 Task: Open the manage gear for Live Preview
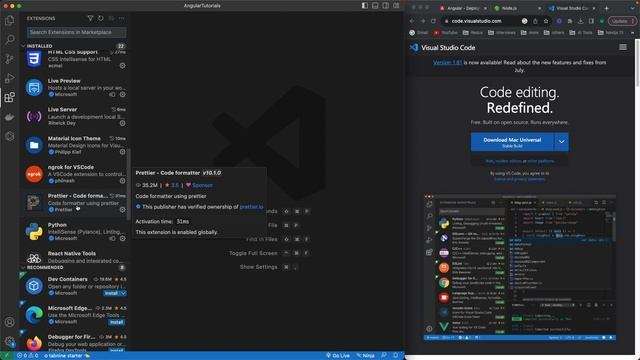point(122,94)
